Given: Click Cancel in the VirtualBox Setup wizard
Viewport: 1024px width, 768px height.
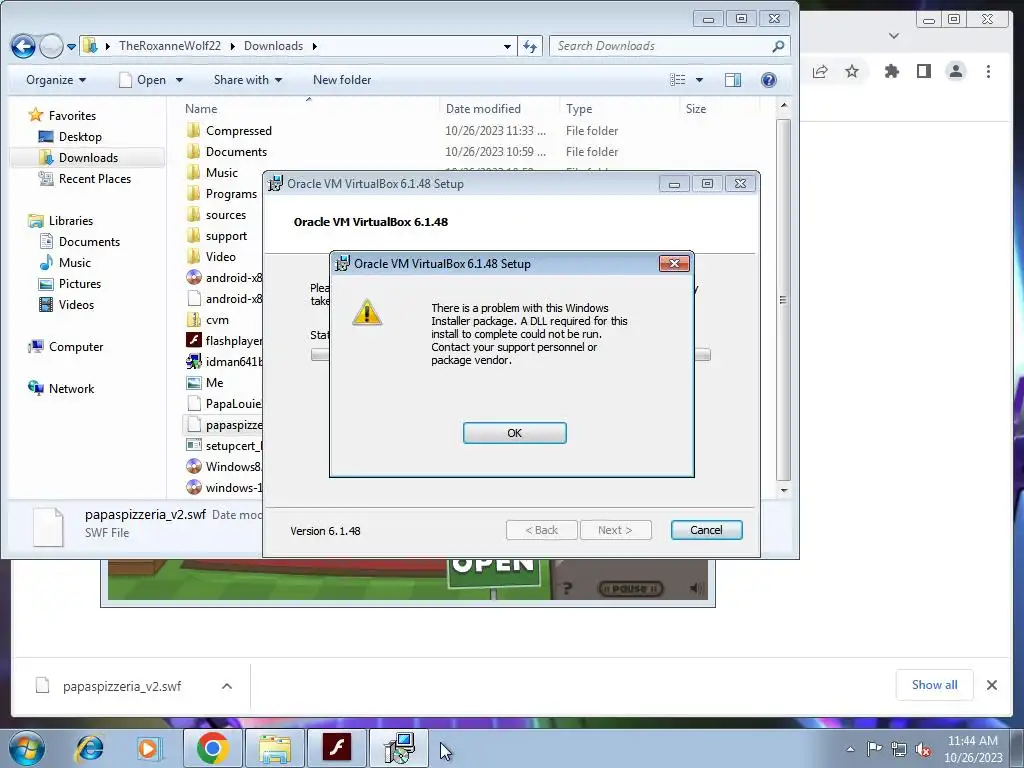Looking at the screenshot, I should [x=706, y=530].
